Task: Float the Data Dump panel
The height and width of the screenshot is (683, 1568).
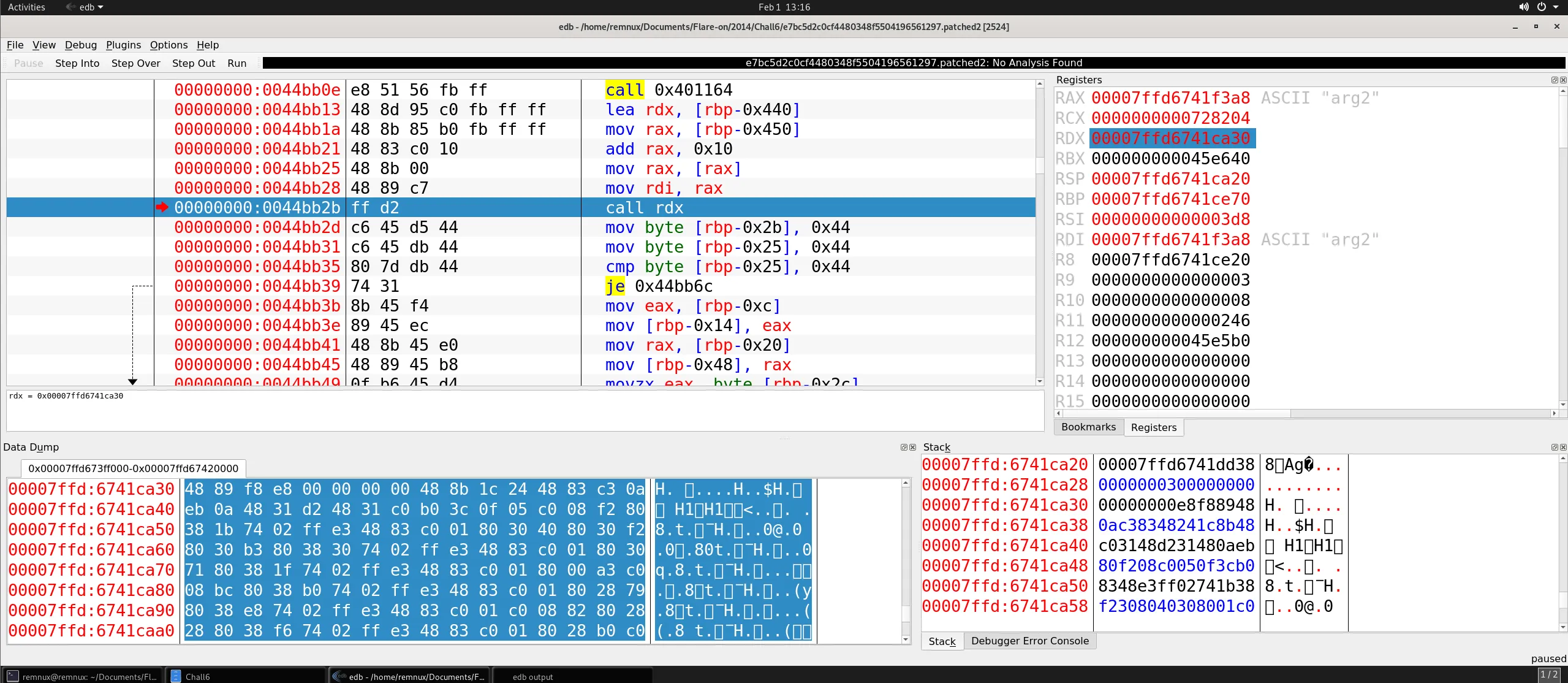Action: point(903,448)
